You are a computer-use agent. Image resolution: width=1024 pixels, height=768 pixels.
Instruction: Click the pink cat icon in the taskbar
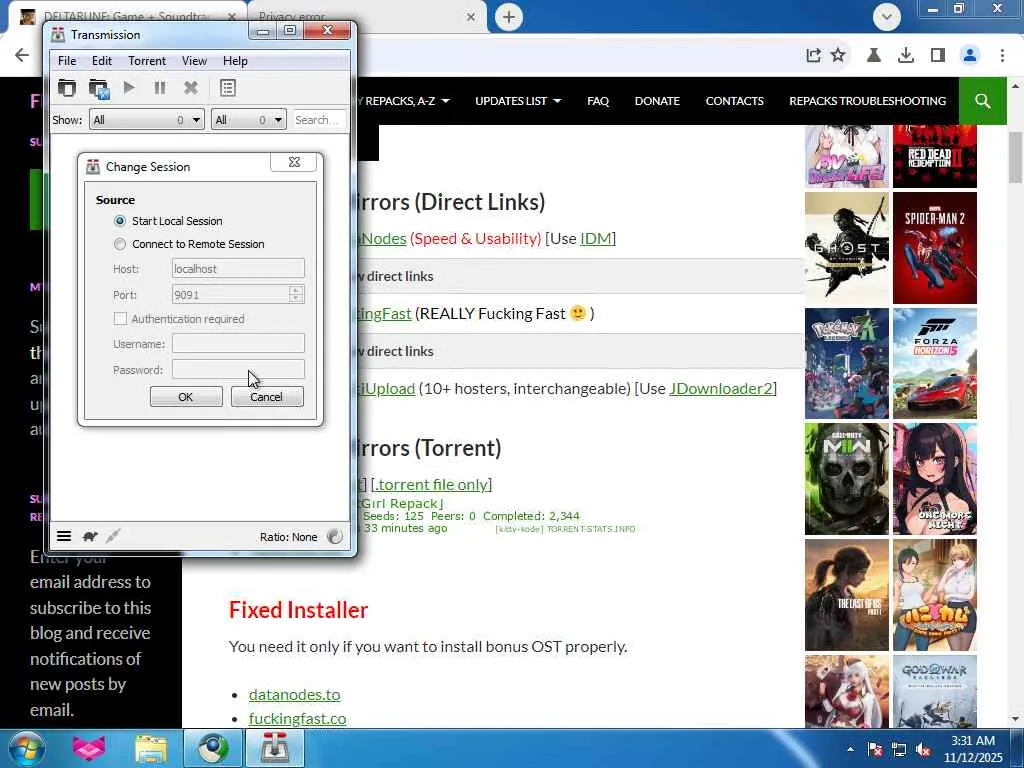[x=89, y=748]
